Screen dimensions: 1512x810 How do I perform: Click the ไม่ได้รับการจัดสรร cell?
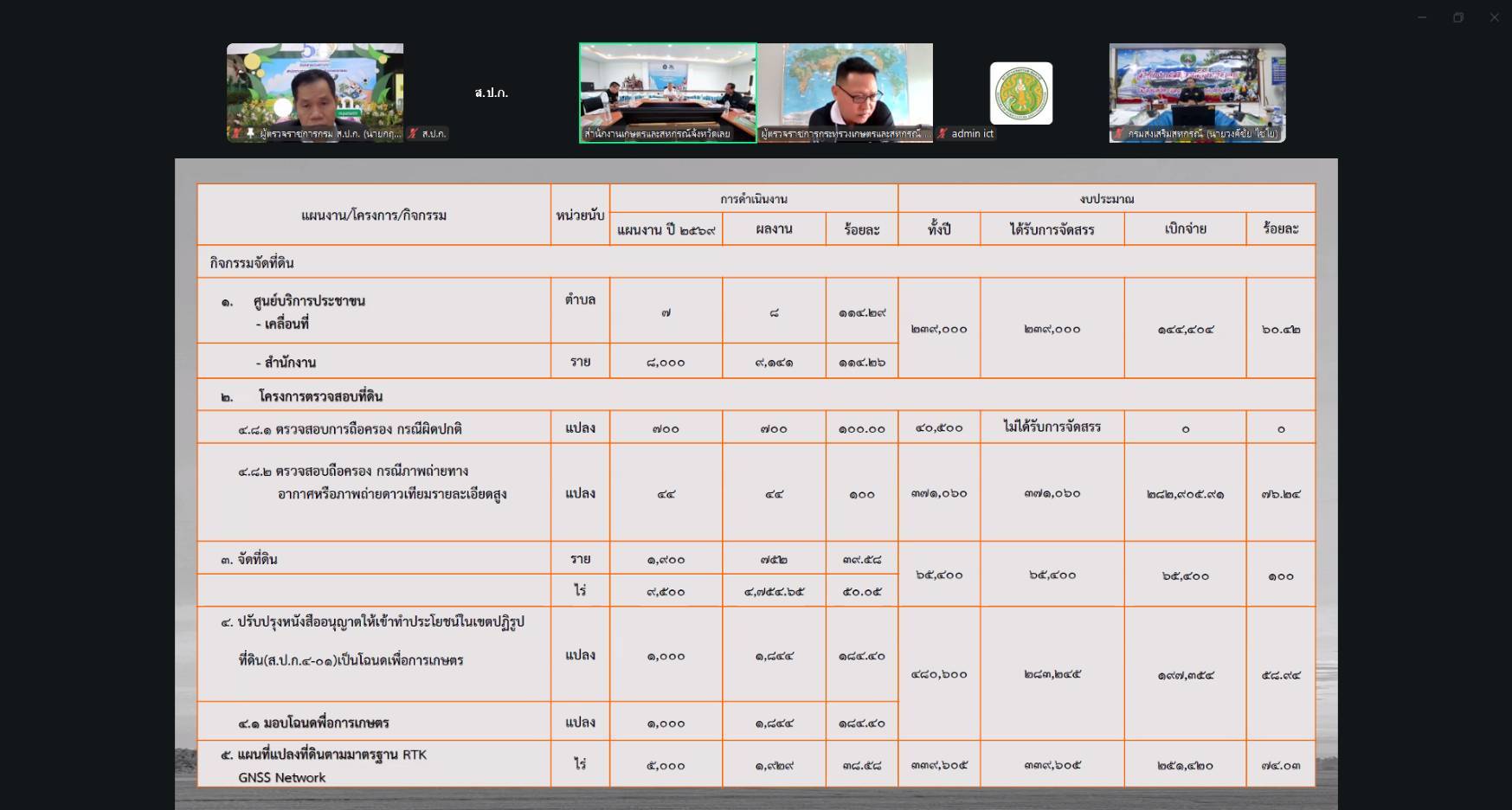click(x=1052, y=427)
